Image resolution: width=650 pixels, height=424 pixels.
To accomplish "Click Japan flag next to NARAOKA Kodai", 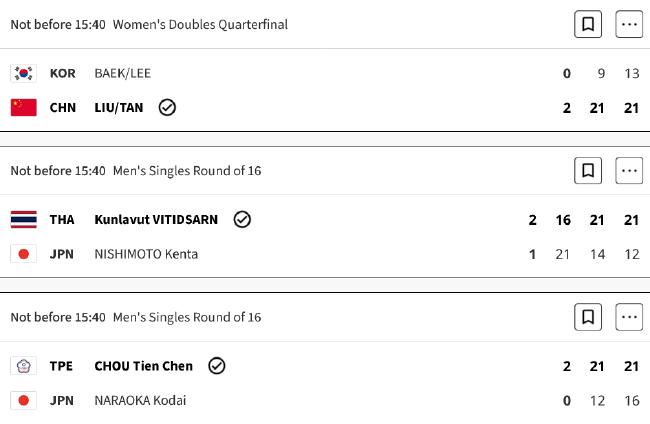I will pos(24,400).
